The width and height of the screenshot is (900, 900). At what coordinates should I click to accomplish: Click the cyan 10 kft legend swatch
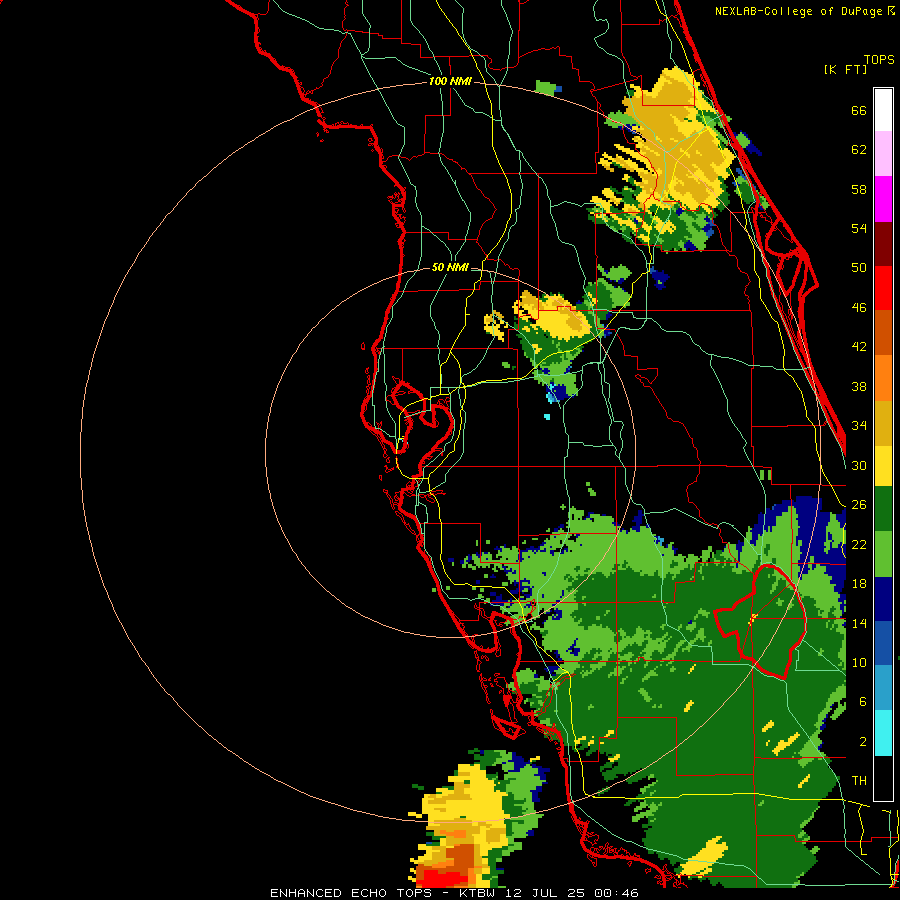pyautogui.click(x=883, y=733)
